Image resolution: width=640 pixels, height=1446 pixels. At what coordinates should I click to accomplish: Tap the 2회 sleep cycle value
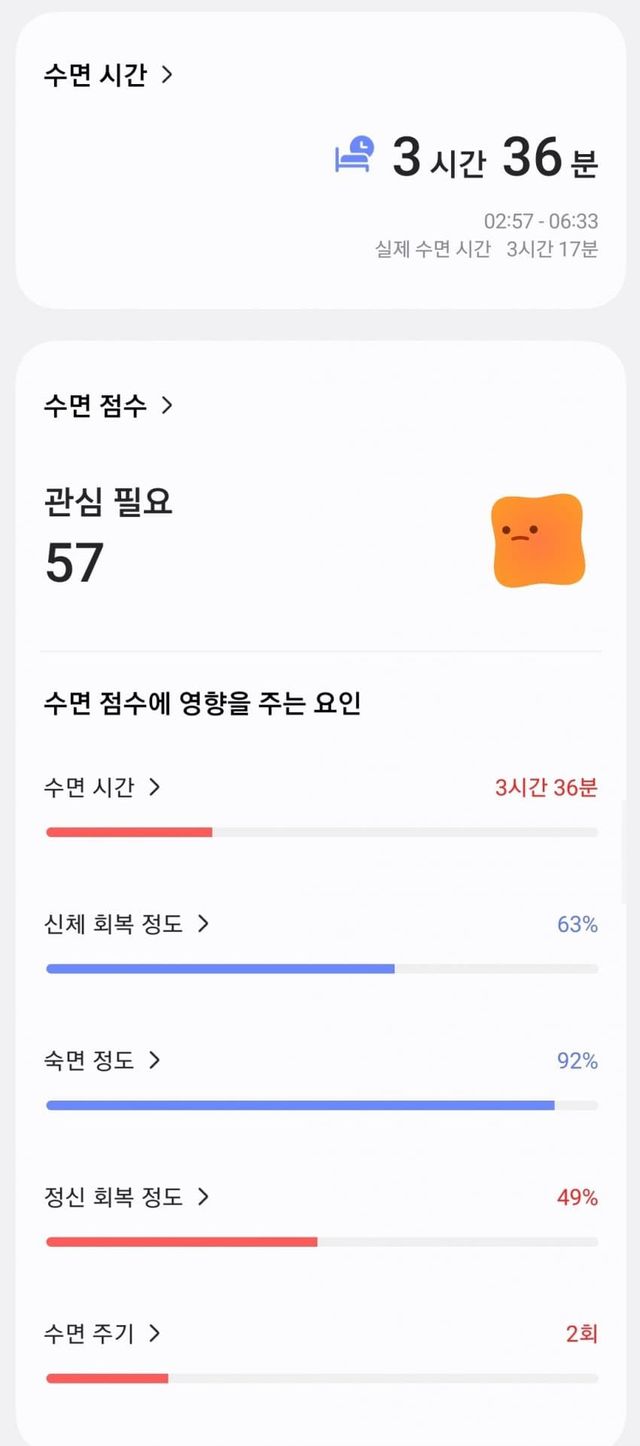pyautogui.click(x=581, y=1333)
